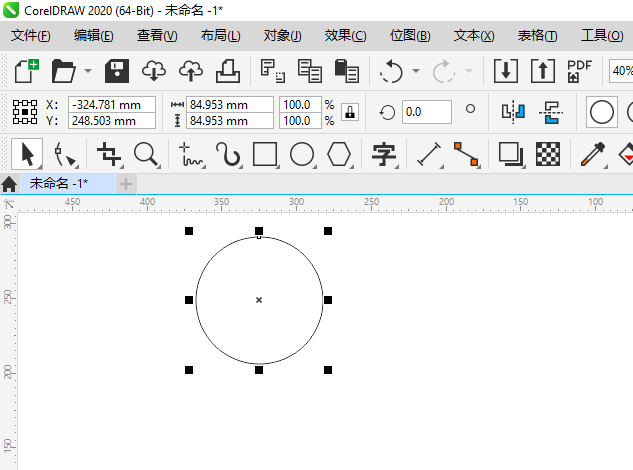Click the circle's center X marker
Viewport: 633px width, 470px height.
coord(259,300)
